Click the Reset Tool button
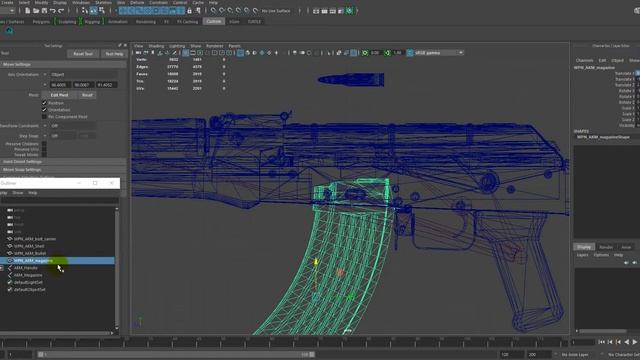The height and width of the screenshot is (360, 640). [x=83, y=54]
